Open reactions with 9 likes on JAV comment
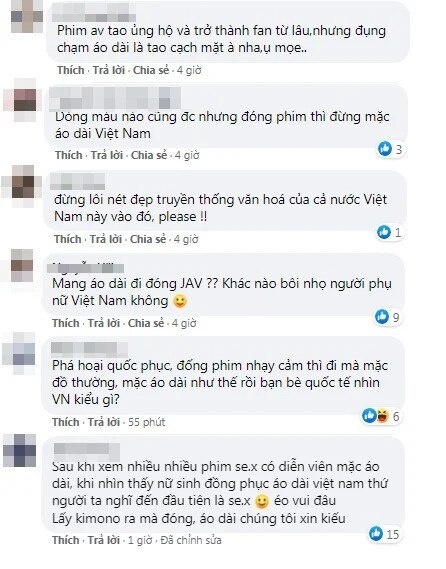446x569 pixels. (x=388, y=317)
